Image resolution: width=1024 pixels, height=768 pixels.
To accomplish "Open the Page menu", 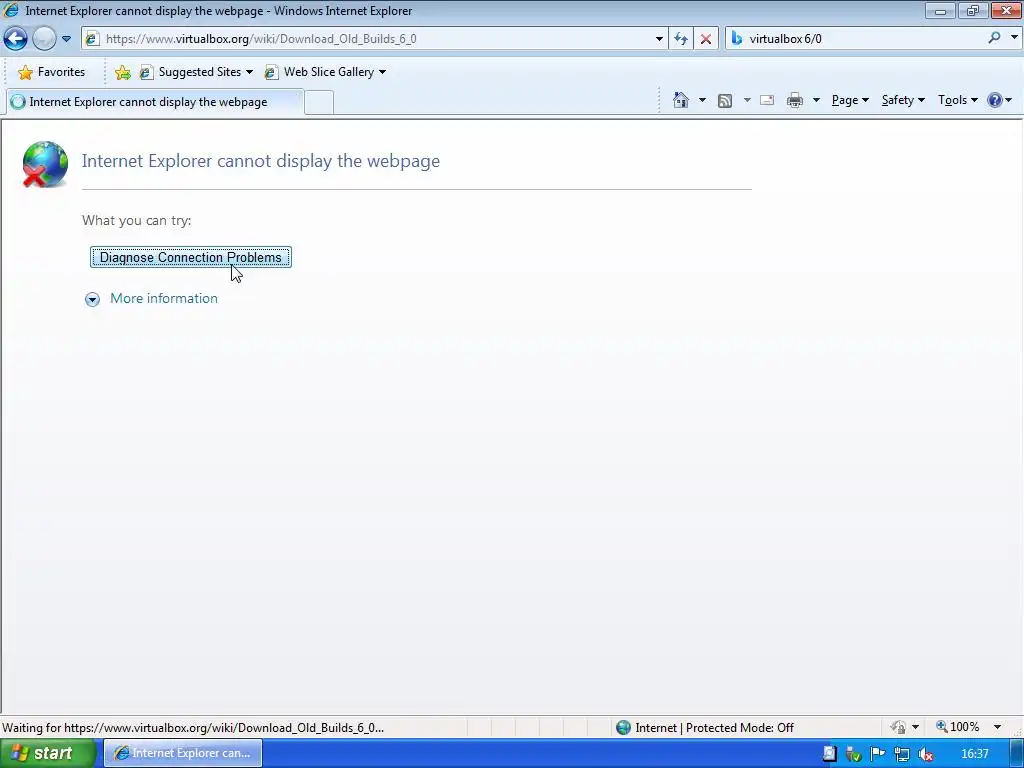I will [x=850, y=100].
